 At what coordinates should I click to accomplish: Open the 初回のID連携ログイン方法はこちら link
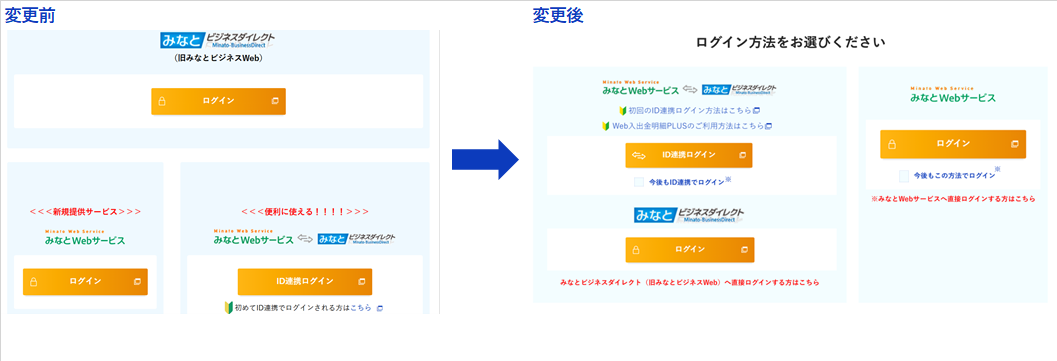coord(690,110)
